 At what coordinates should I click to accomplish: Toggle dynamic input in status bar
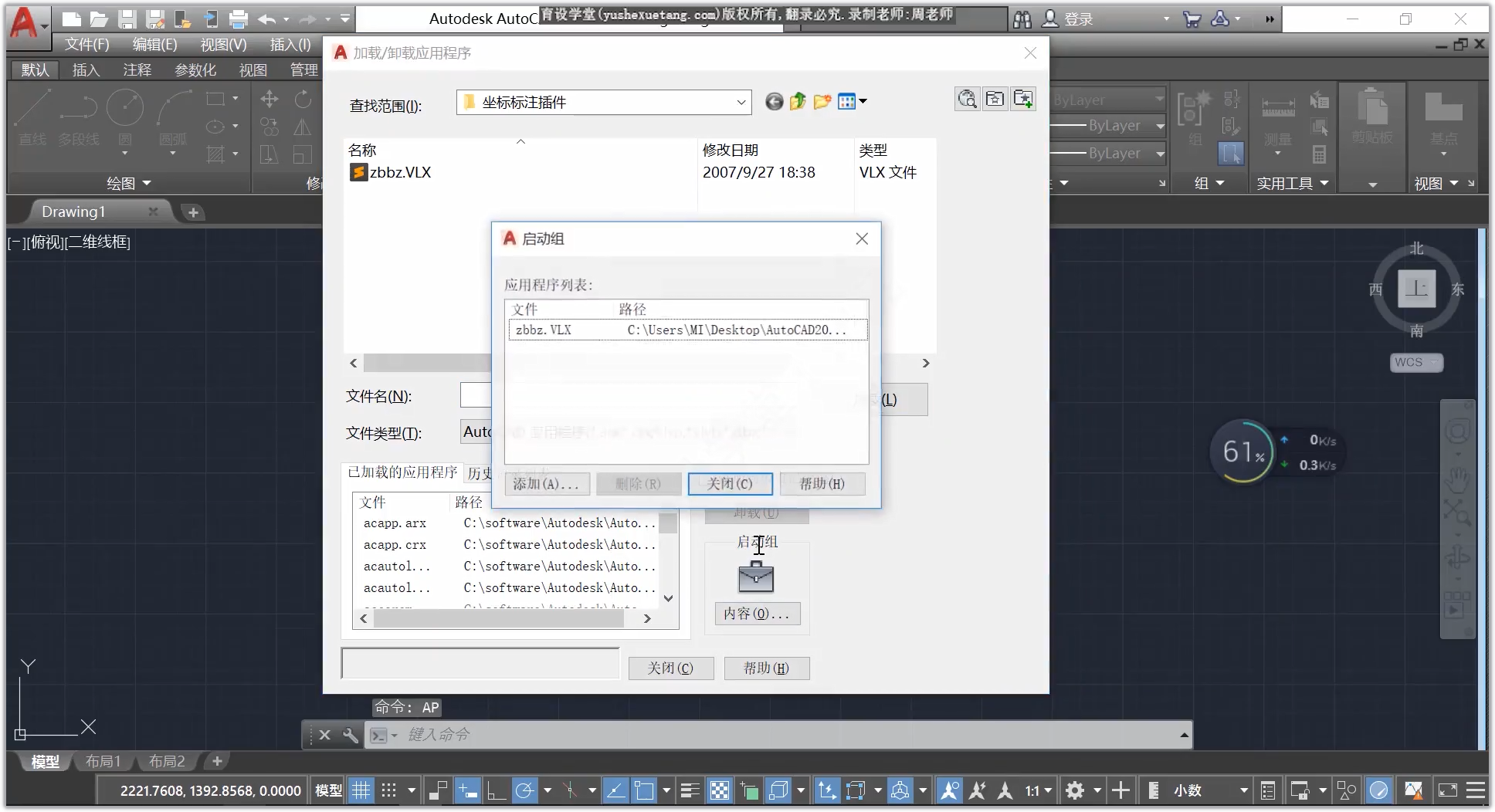point(468,790)
